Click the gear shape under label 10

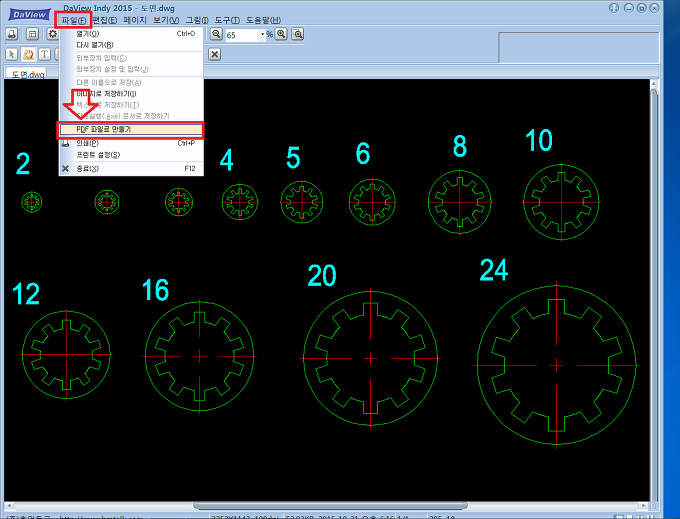point(561,202)
